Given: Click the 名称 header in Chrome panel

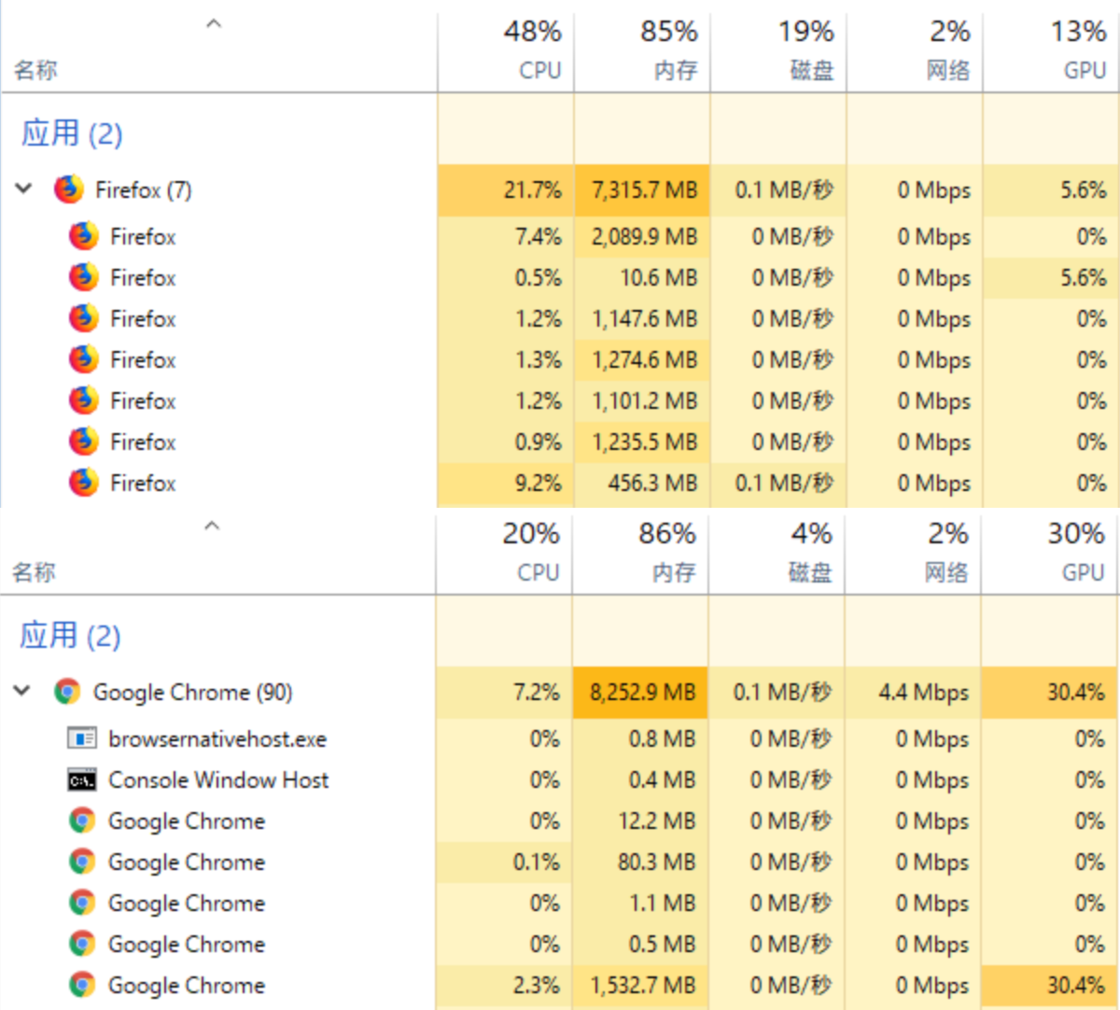Looking at the screenshot, I should click(34, 572).
